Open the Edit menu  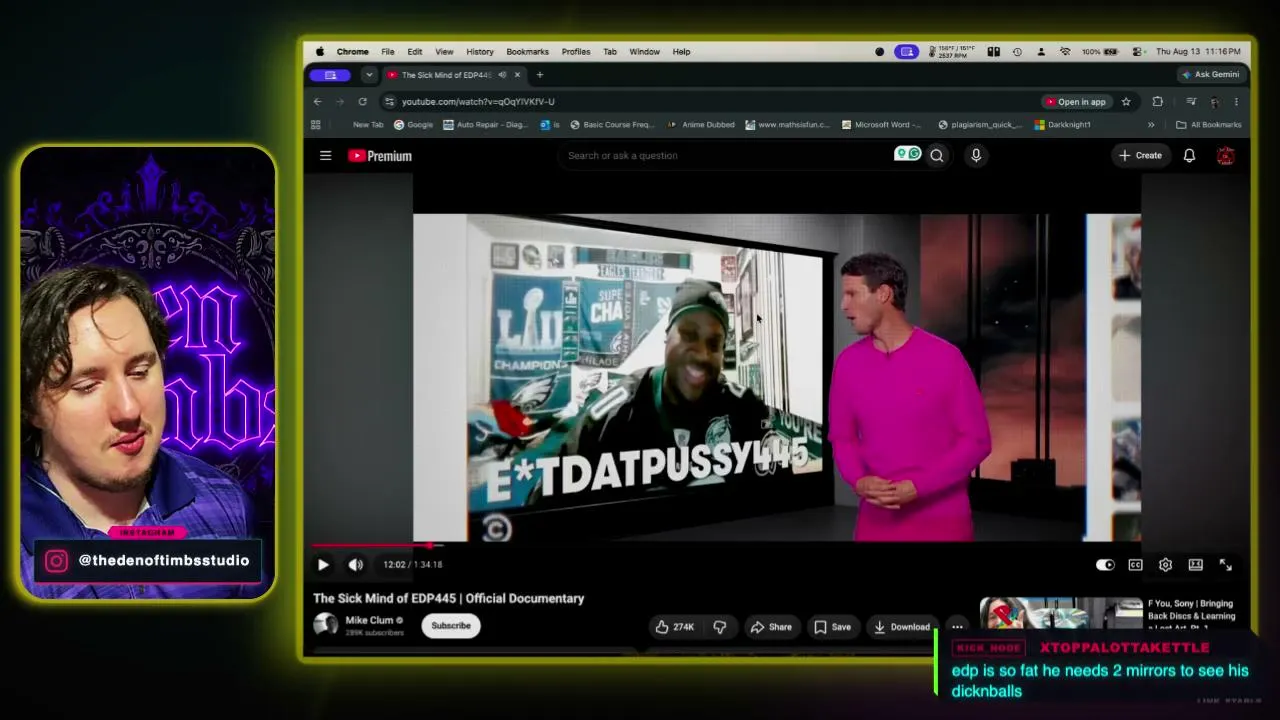[414, 52]
